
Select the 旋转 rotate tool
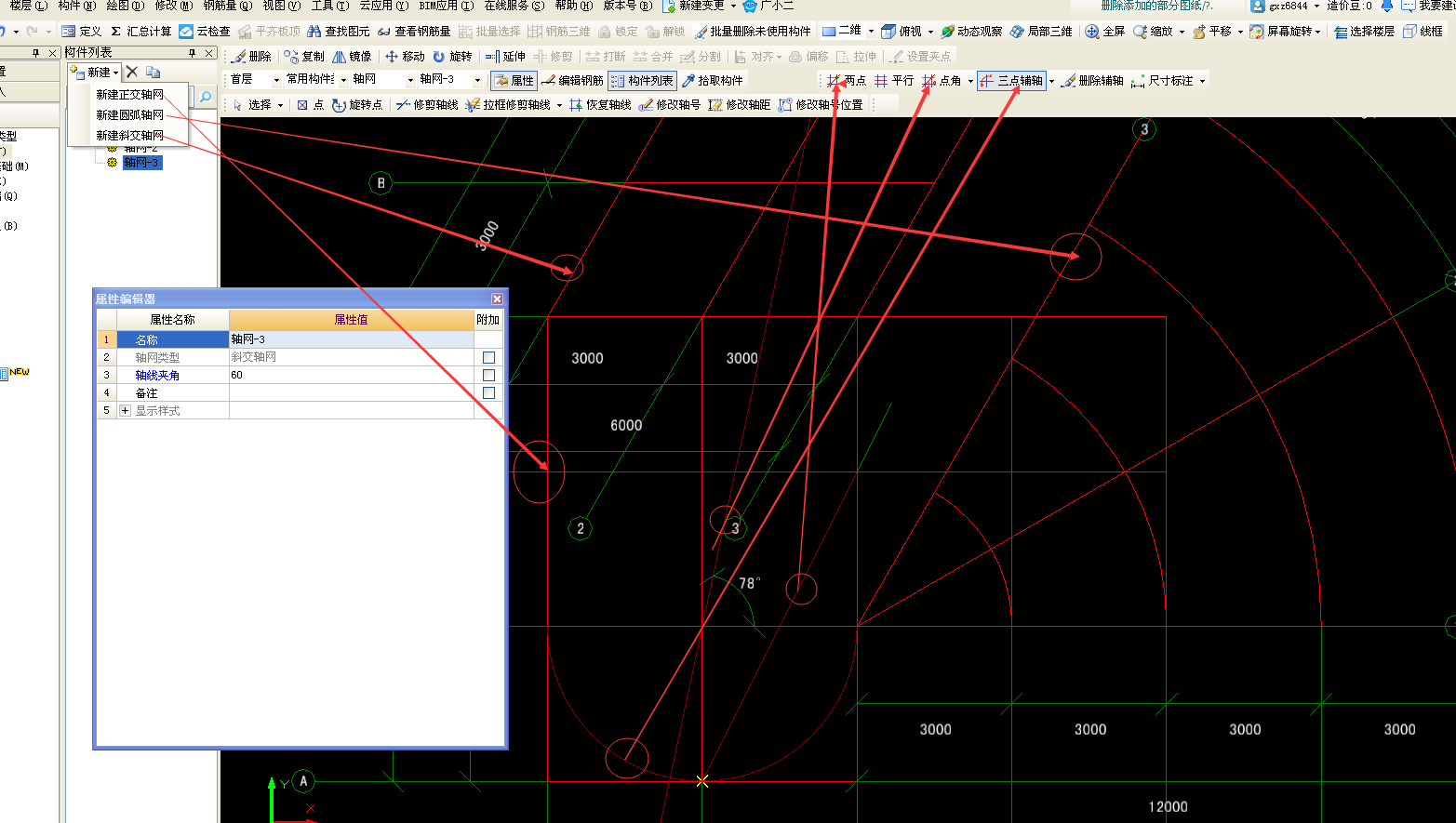(x=452, y=57)
